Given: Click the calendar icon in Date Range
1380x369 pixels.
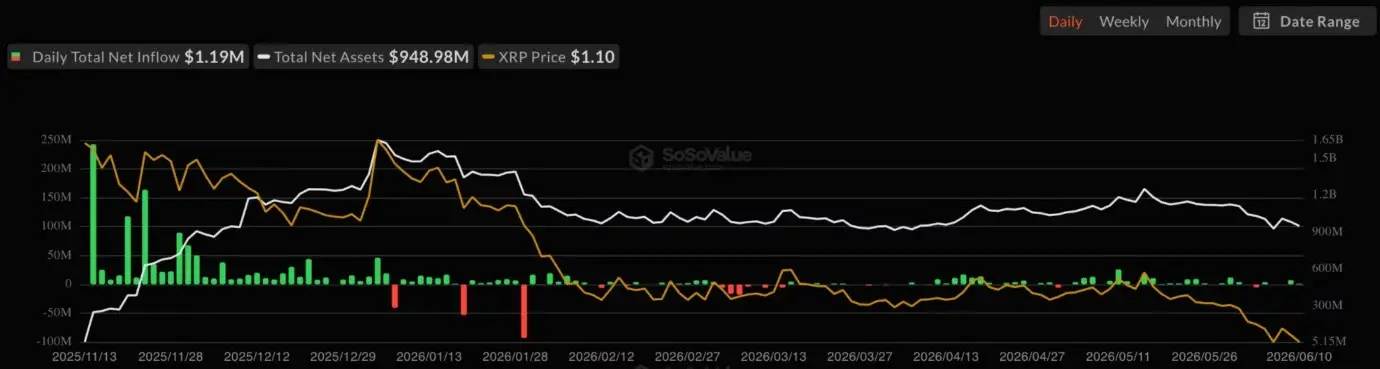Looking at the screenshot, I should coord(1261,21).
